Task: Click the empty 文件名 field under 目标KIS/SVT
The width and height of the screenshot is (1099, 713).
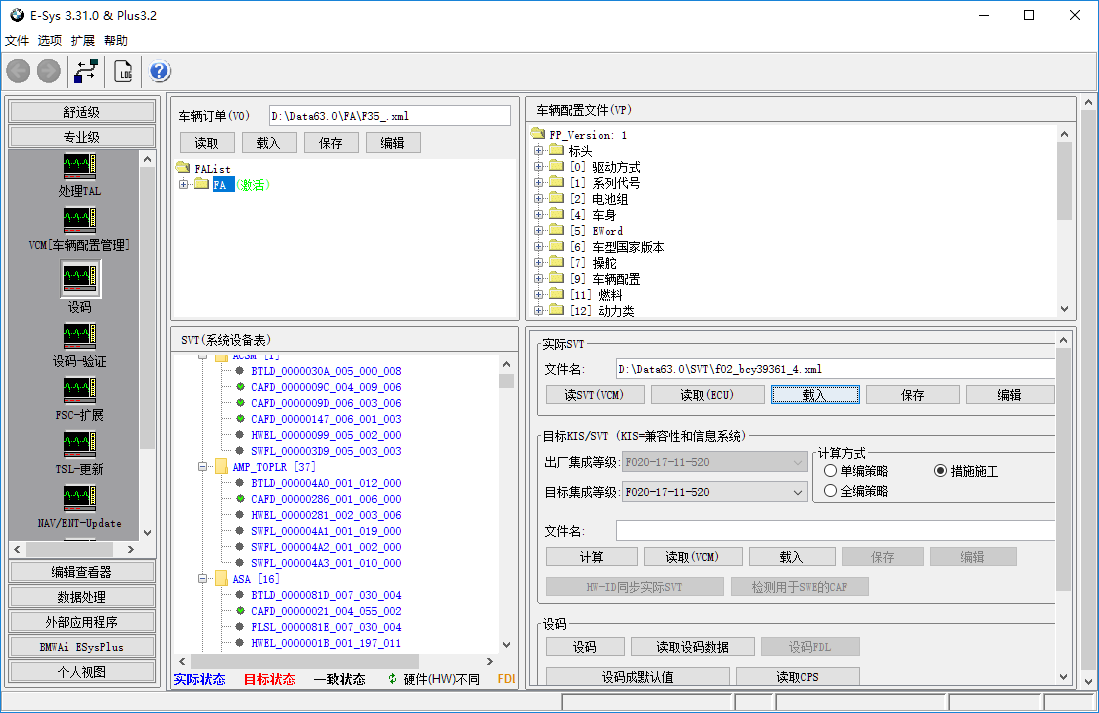Action: [835, 531]
